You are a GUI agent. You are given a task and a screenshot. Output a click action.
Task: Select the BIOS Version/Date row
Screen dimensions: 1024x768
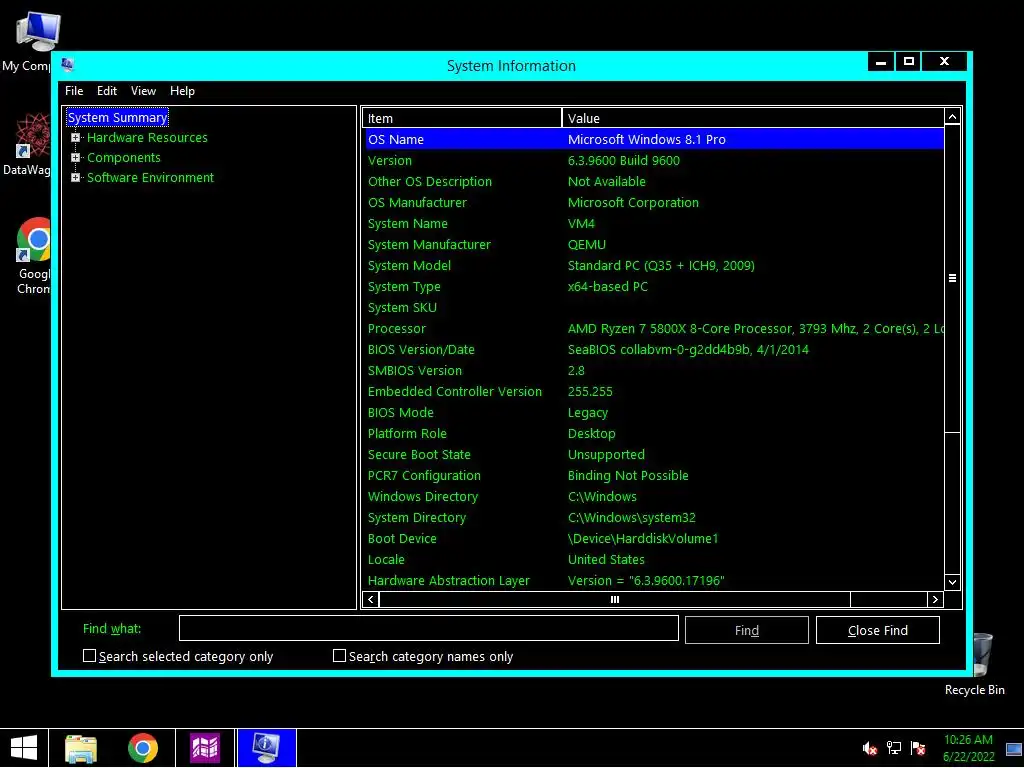pyautogui.click(x=654, y=349)
